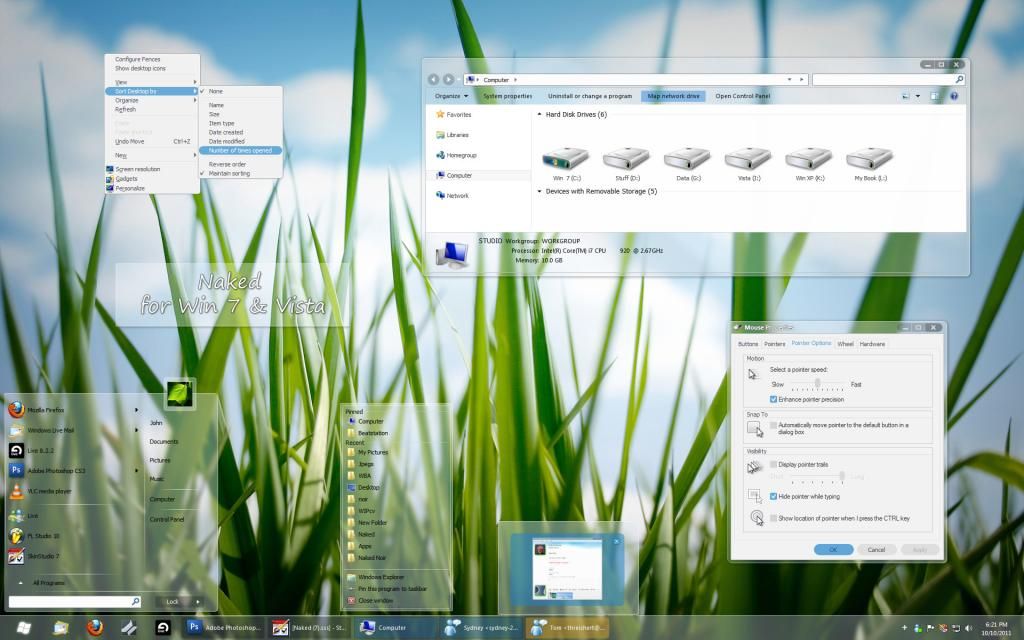
Task: Click Cancel in Mouse Properties
Action: tap(876, 550)
